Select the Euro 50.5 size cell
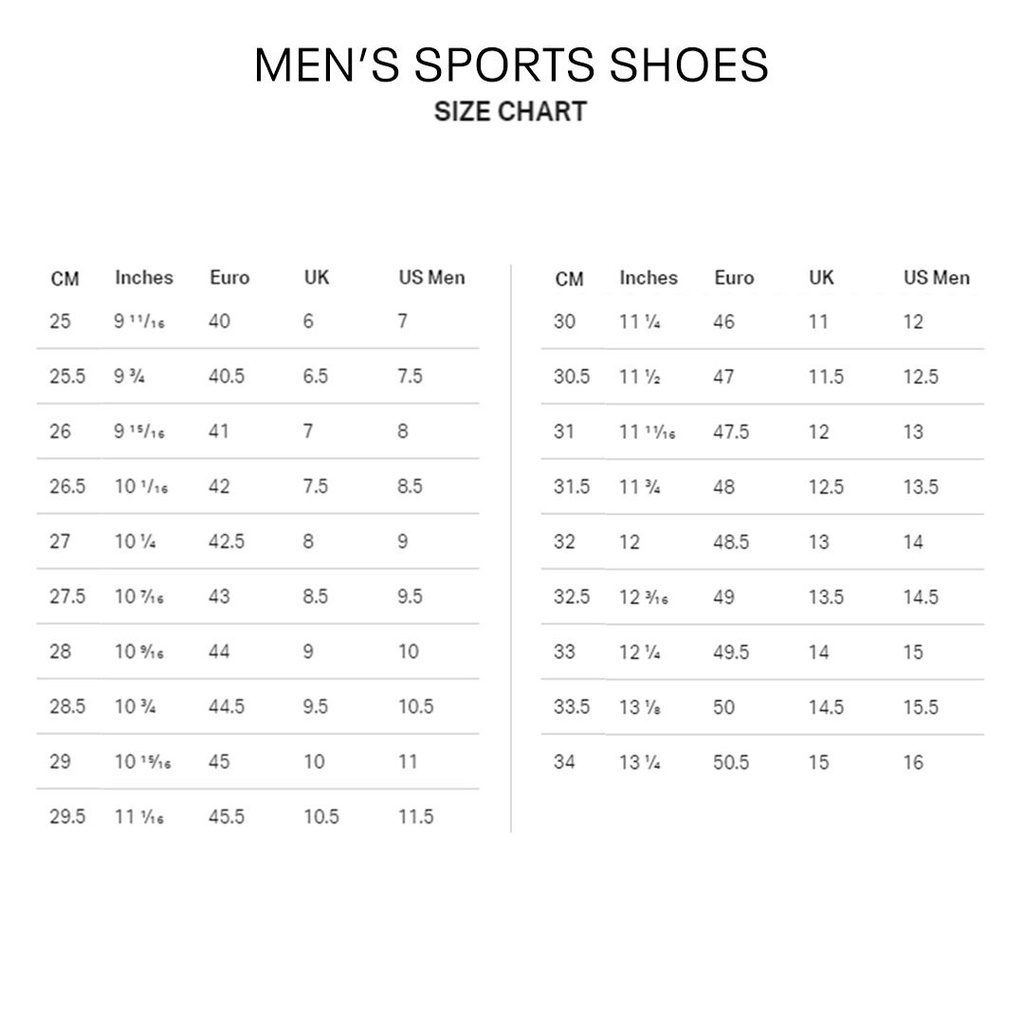Viewport: 1024px width, 1024px height. (x=731, y=762)
